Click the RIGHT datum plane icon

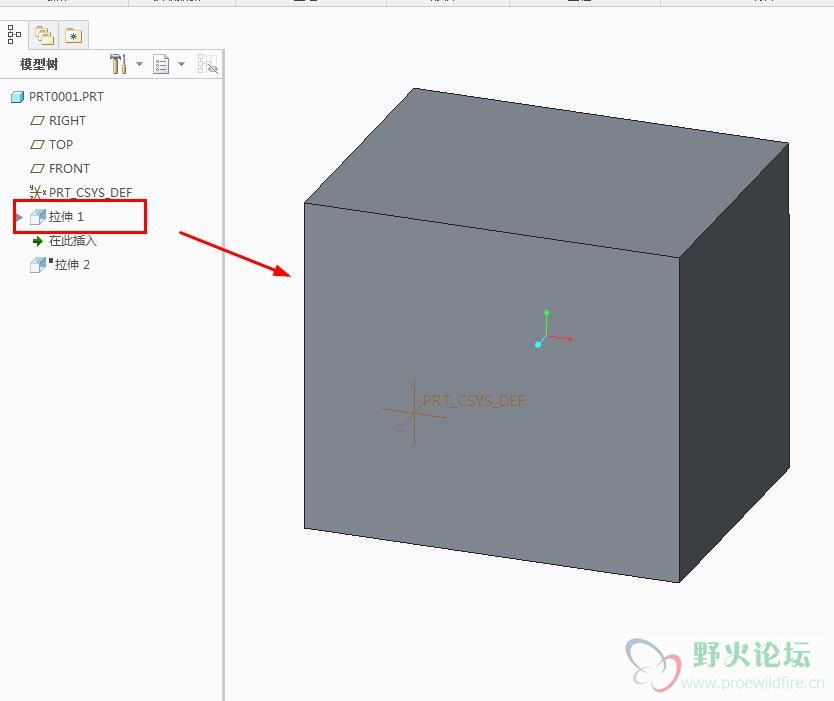tap(37, 121)
